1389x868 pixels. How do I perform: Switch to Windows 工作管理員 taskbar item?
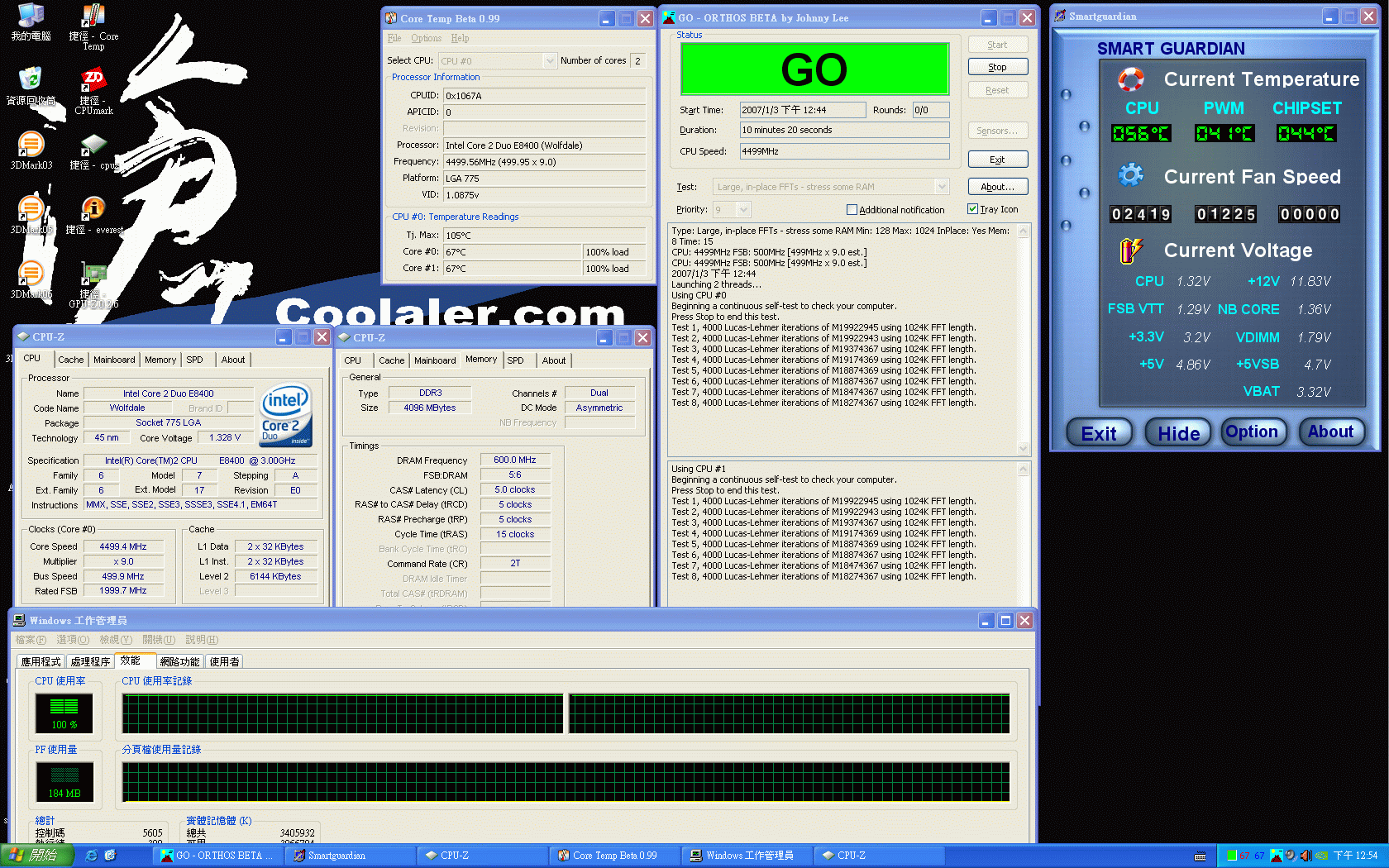[x=747, y=856]
